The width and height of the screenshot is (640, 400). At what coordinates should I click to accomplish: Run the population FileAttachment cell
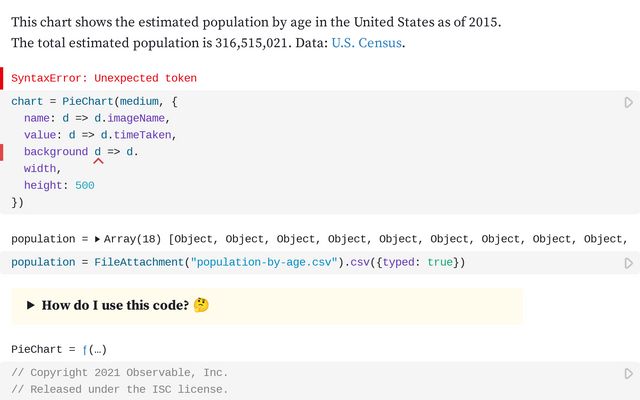click(628, 263)
